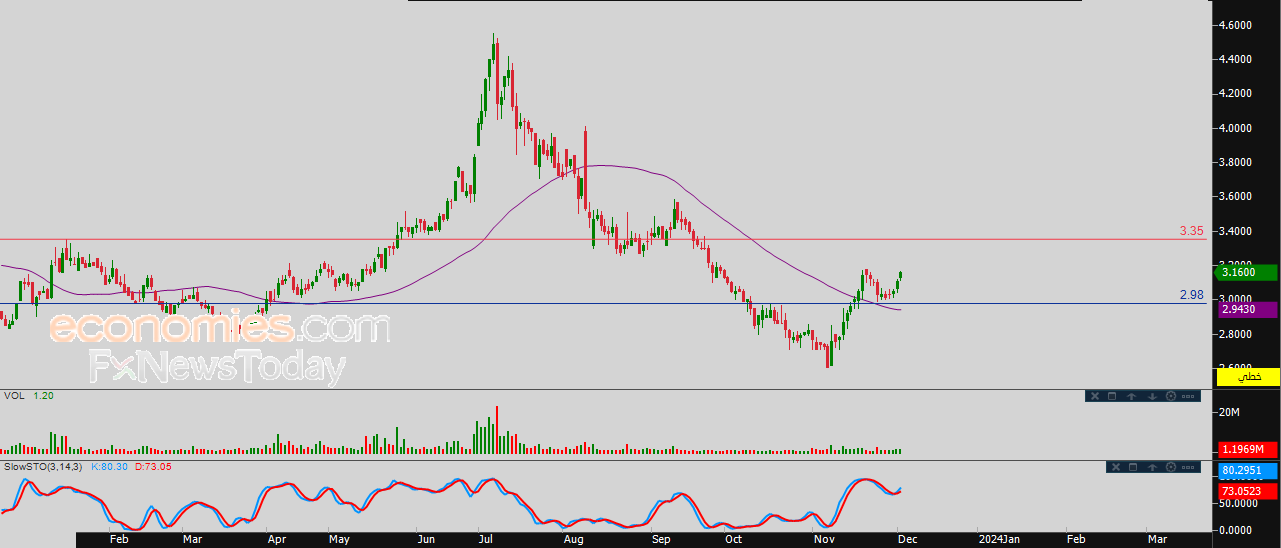The width and height of the screenshot is (1281, 548).
Task: Open more options for SlowSTO panel
Action: (1188, 467)
